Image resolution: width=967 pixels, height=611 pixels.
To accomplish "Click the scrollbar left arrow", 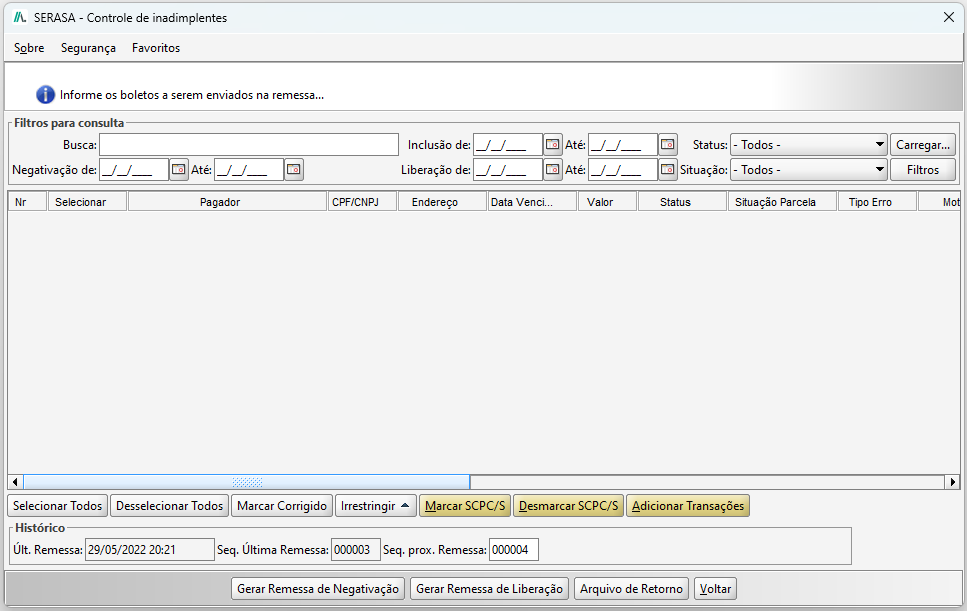I will 15,482.
